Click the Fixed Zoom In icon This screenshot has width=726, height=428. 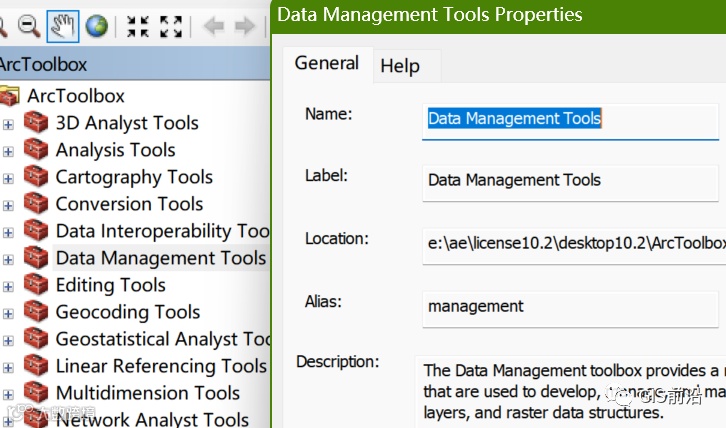(x=138, y=26)
